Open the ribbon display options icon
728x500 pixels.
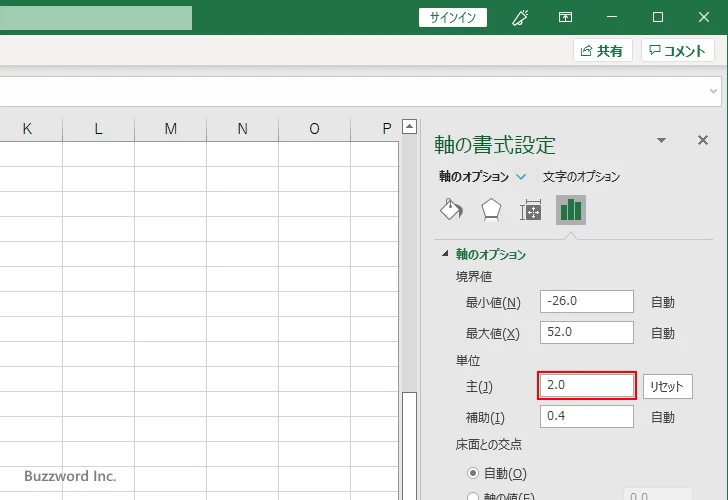(565, 17)
